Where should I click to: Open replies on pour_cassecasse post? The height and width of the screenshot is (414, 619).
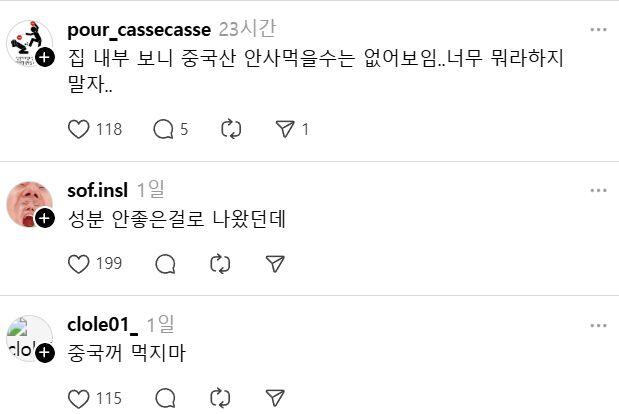pyautogui.click(x=164, y=129)
